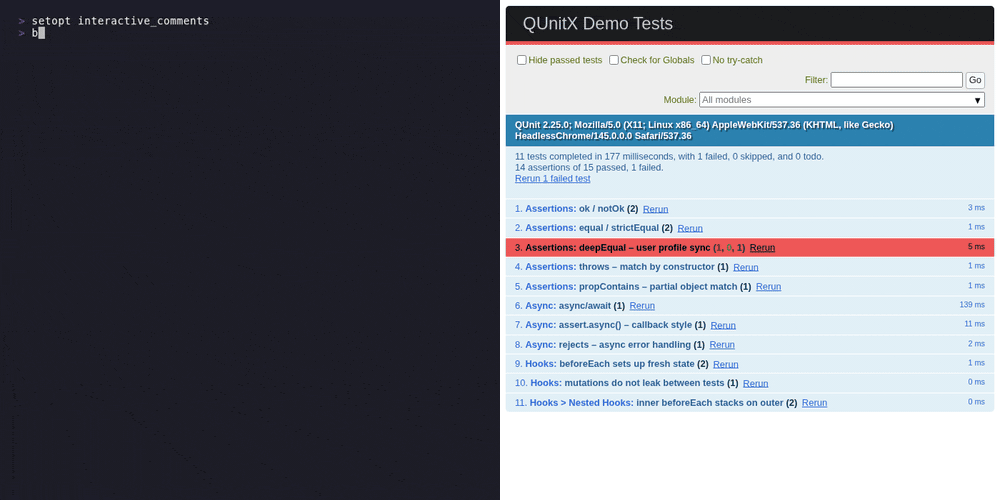Toggle the Check for Globals checkbox

coord(614,60)
